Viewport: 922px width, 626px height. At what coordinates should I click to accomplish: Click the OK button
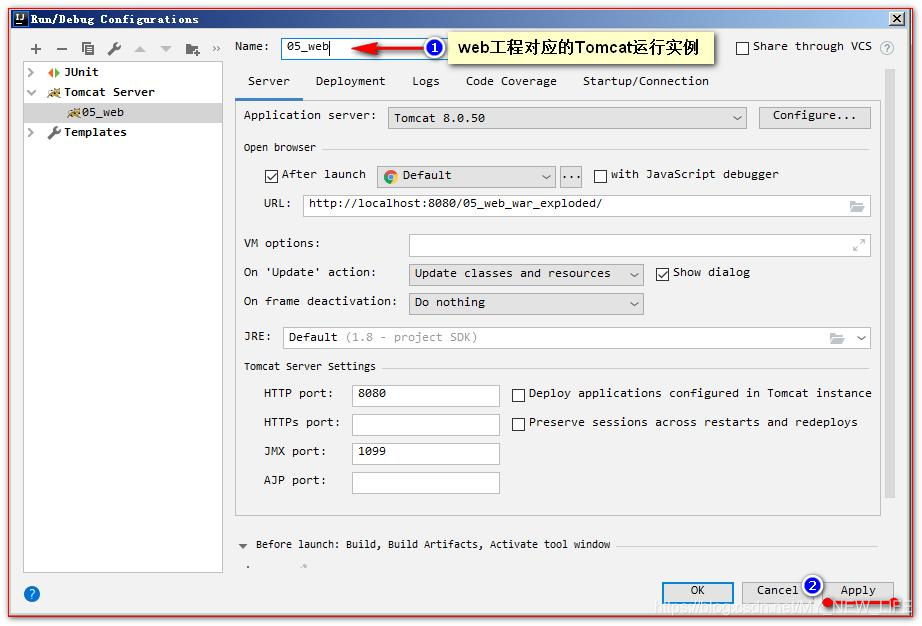point(697,591)
